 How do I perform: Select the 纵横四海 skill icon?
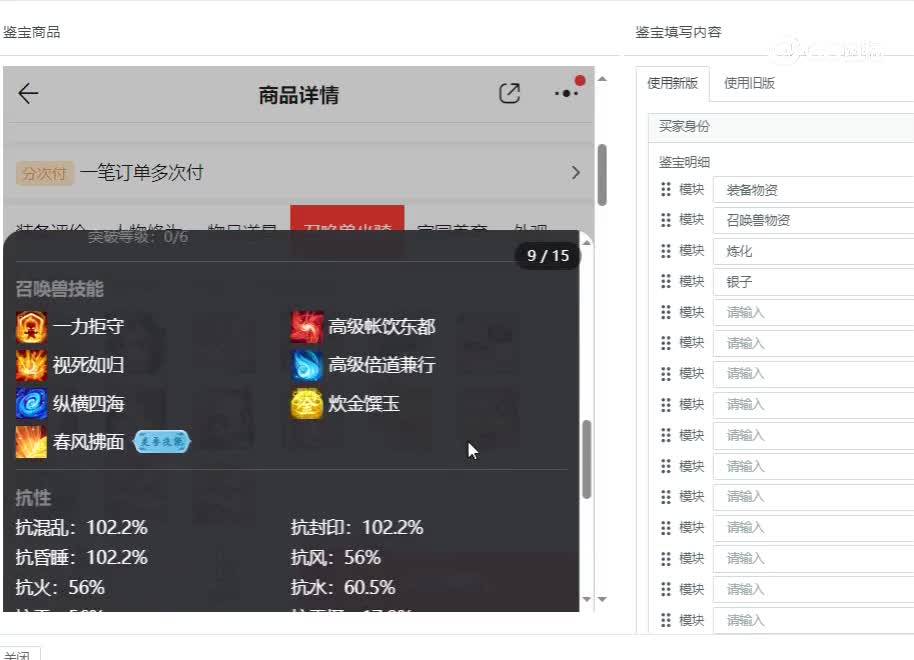(31, 403)
